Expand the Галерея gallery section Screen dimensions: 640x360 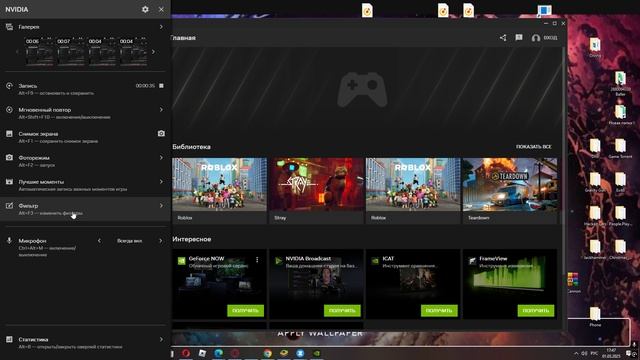pyautogui.click(x=161, y=27)
